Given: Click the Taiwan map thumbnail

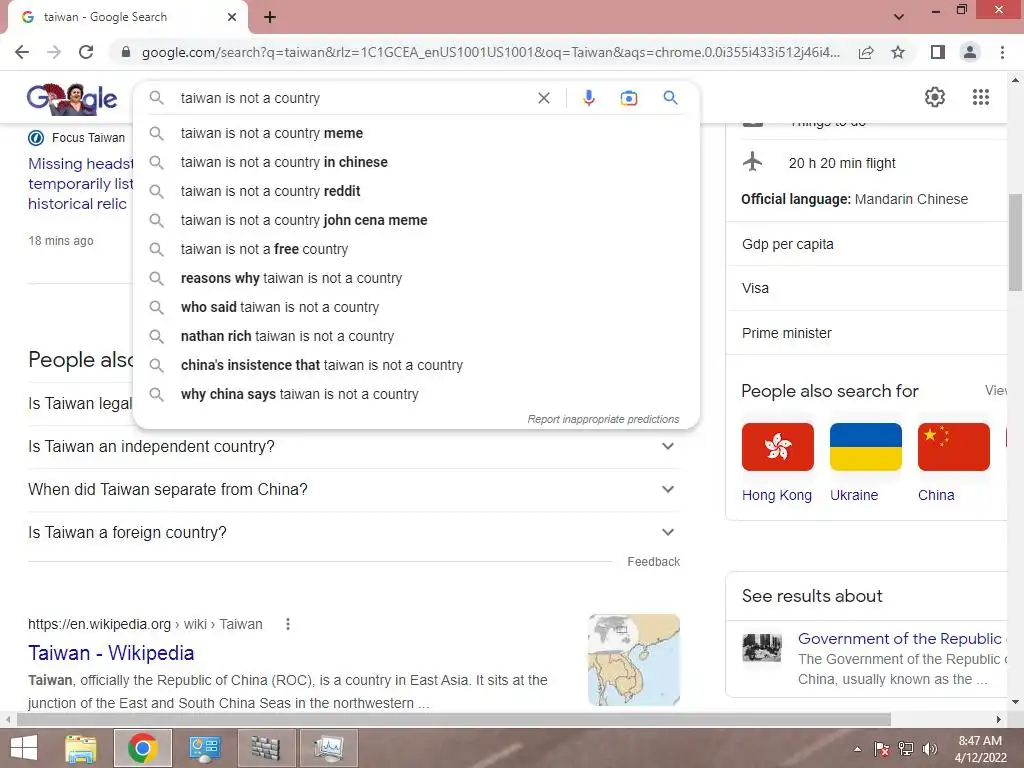Looking at the screenshot, I should [633, 660].
